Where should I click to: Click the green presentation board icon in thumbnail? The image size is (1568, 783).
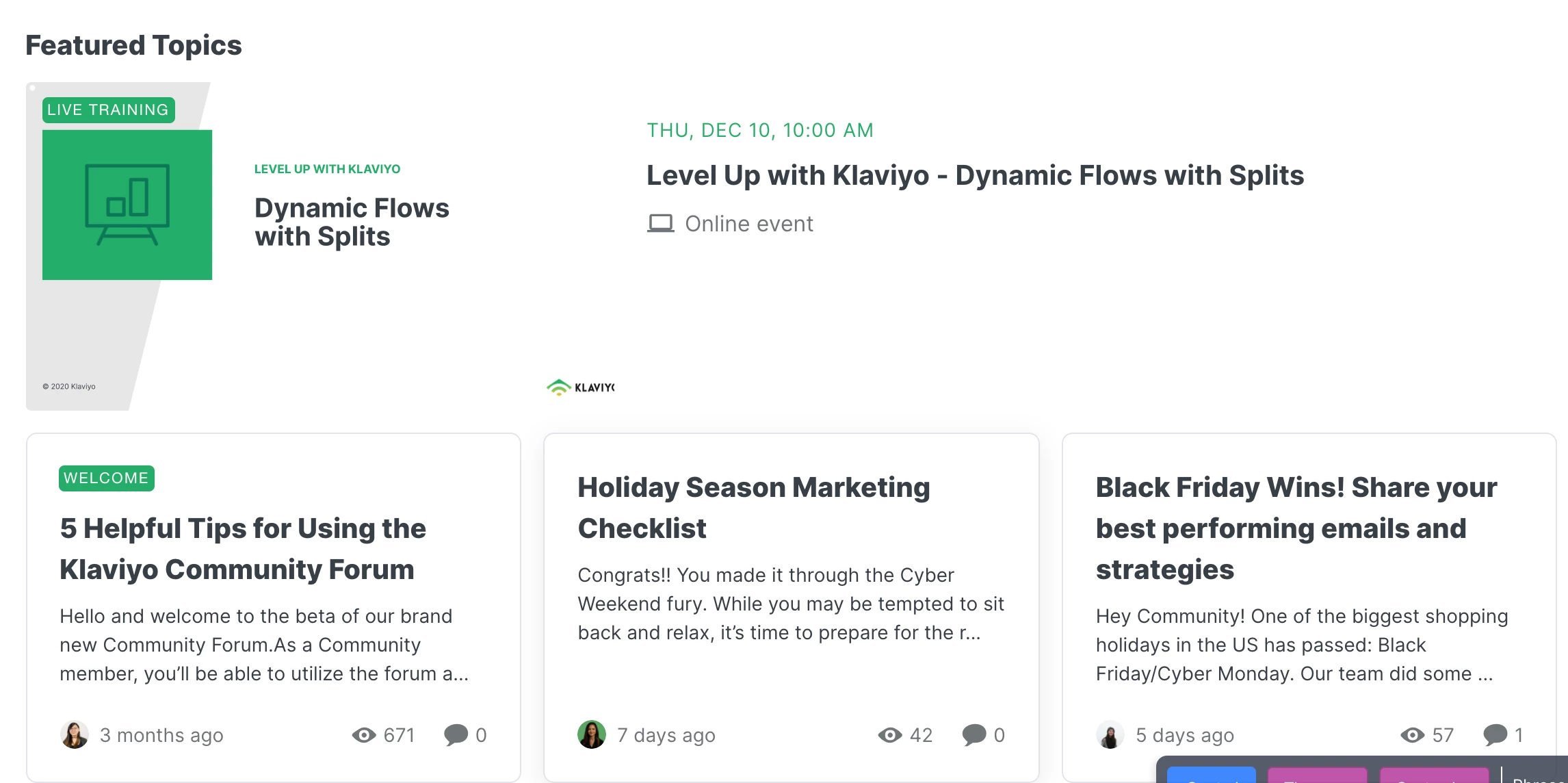127,205
